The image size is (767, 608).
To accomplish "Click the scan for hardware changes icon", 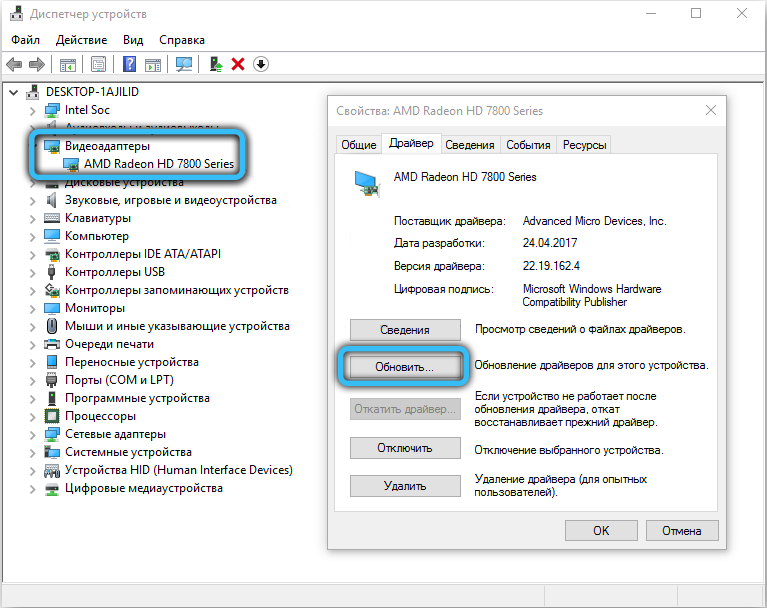I will click(x=184, y=64).
